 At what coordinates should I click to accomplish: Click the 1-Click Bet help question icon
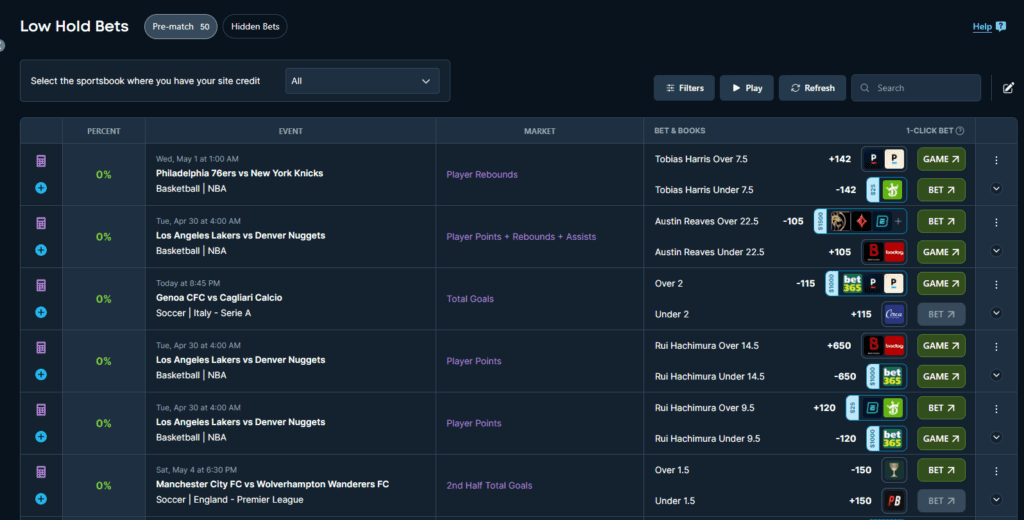point(960,131)
